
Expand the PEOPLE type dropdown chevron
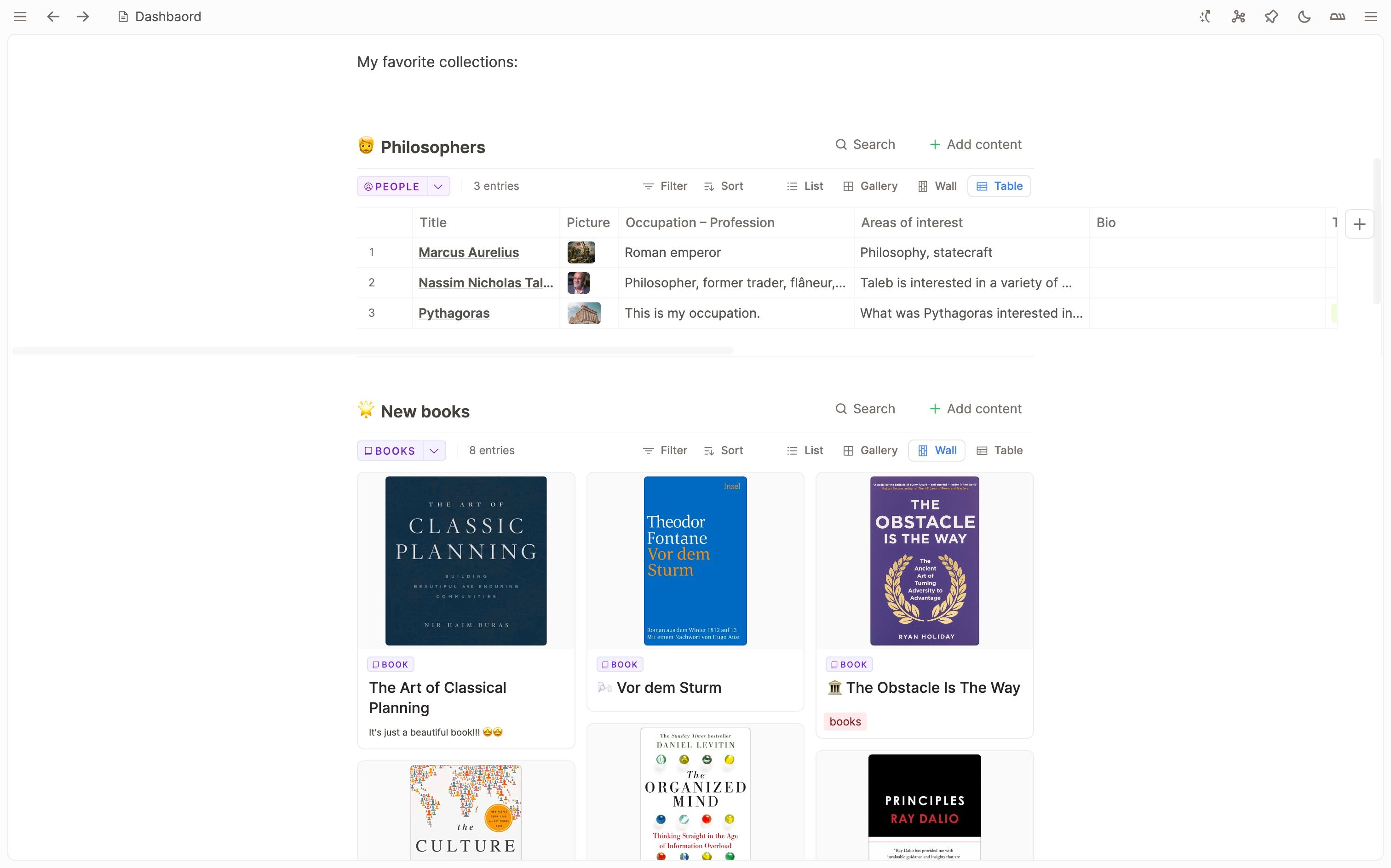438,187
